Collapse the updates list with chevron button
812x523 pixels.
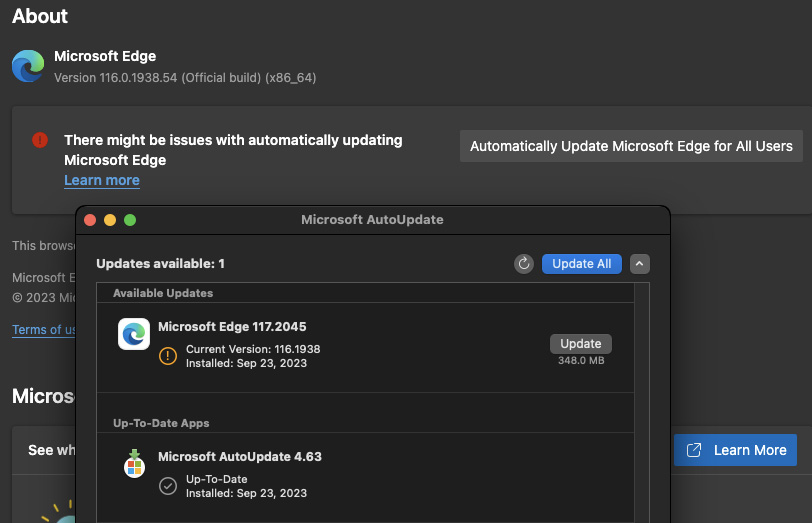(641, 264)
